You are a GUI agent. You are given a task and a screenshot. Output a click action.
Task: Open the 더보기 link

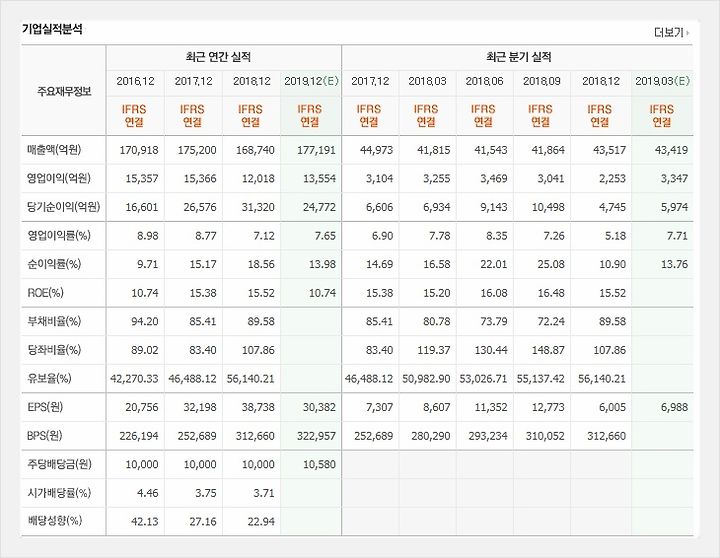pyautogui.click(x=671, y=33)
